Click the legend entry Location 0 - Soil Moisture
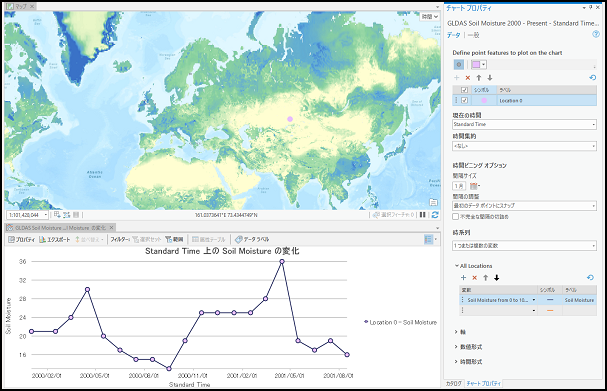This screenshot has width=607, height=391. point(401,322)
